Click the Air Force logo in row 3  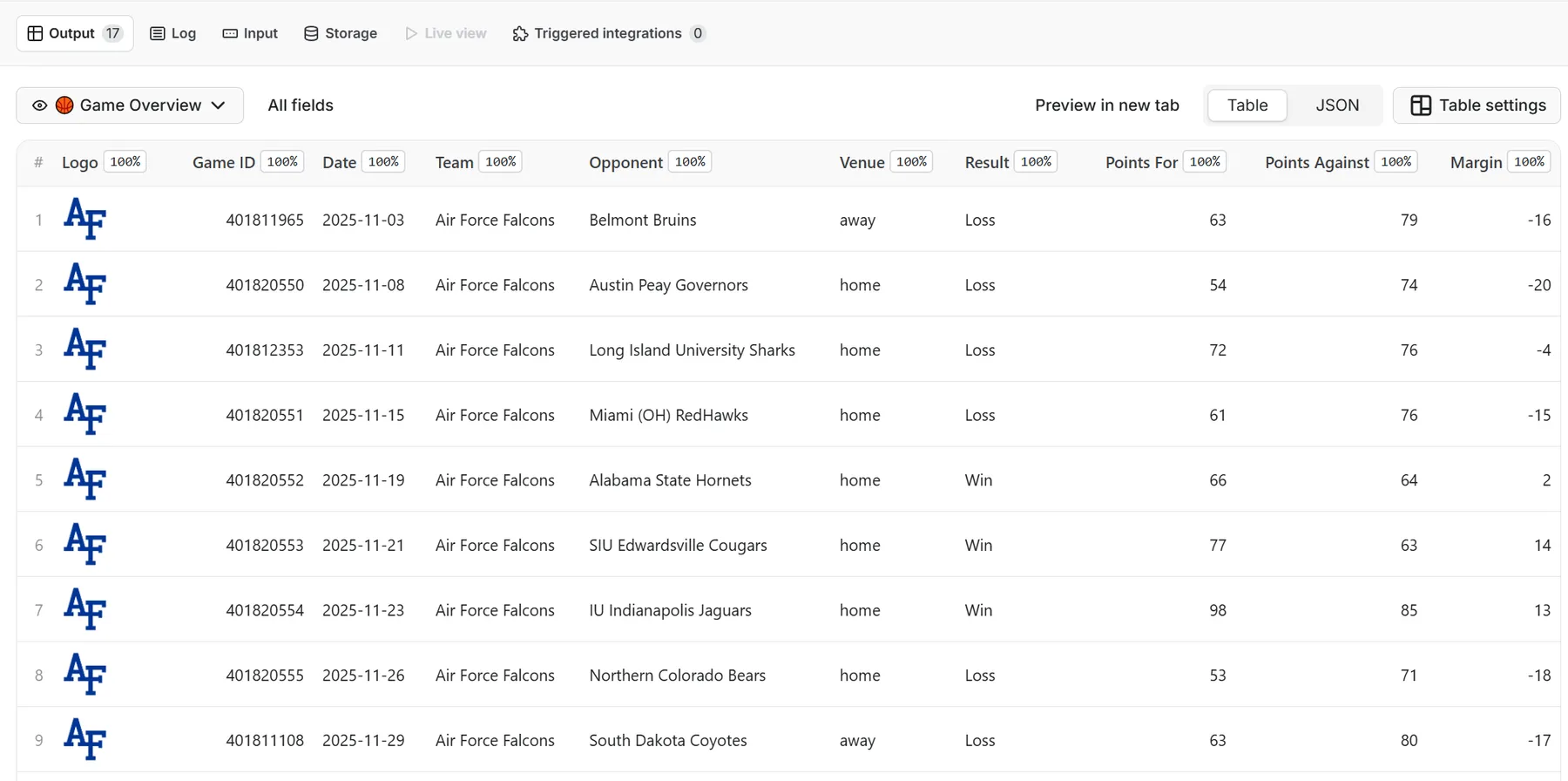pyautogui.click(x=85, y=350)
